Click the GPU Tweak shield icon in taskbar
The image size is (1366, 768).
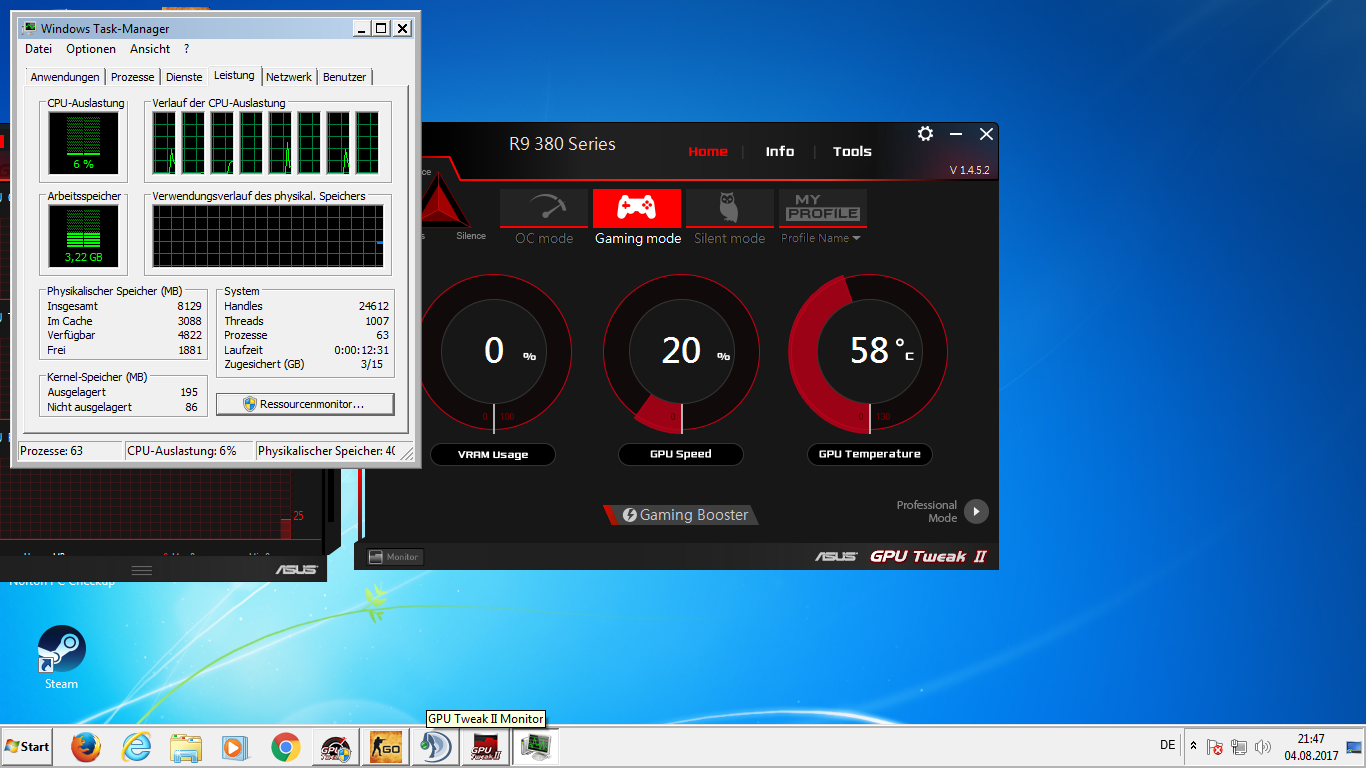[334, 747]
